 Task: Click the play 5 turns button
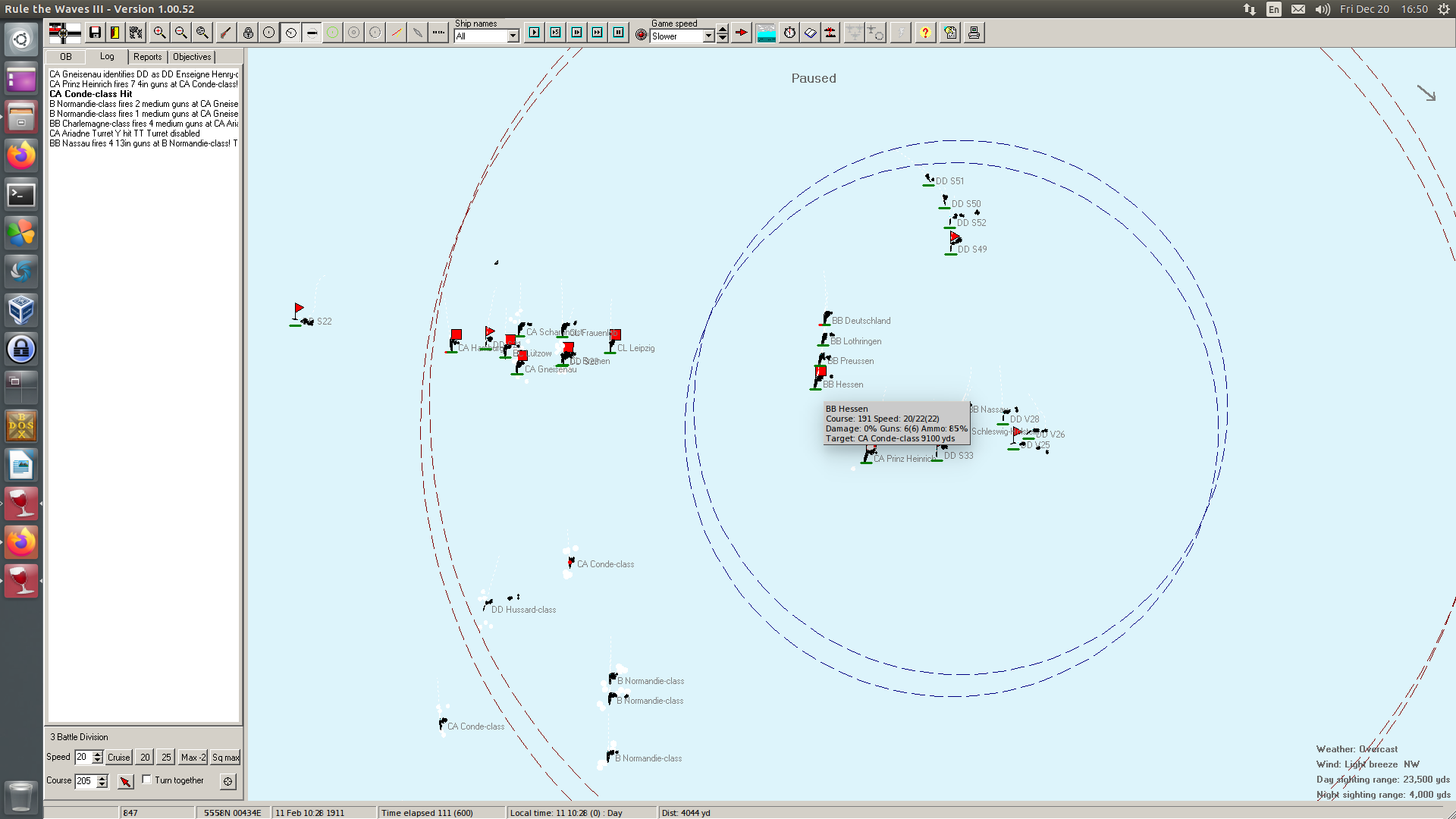556,33
